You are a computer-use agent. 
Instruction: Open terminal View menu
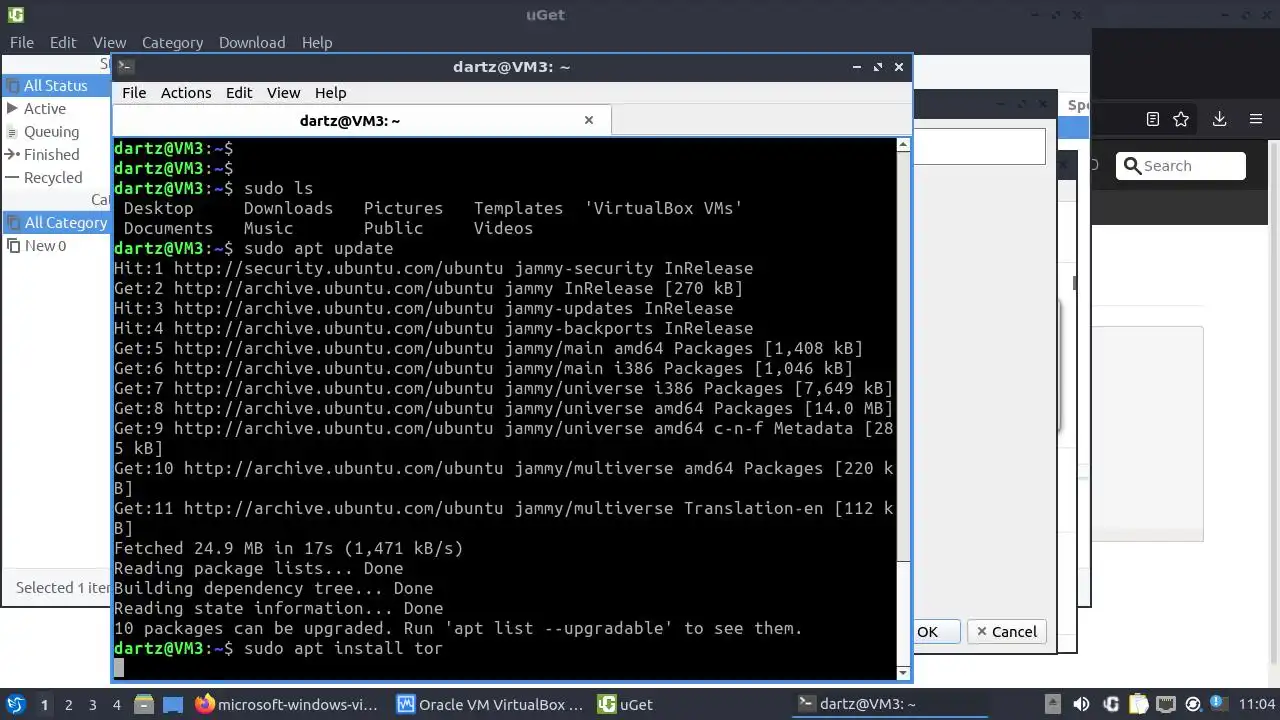pos(283,92)
